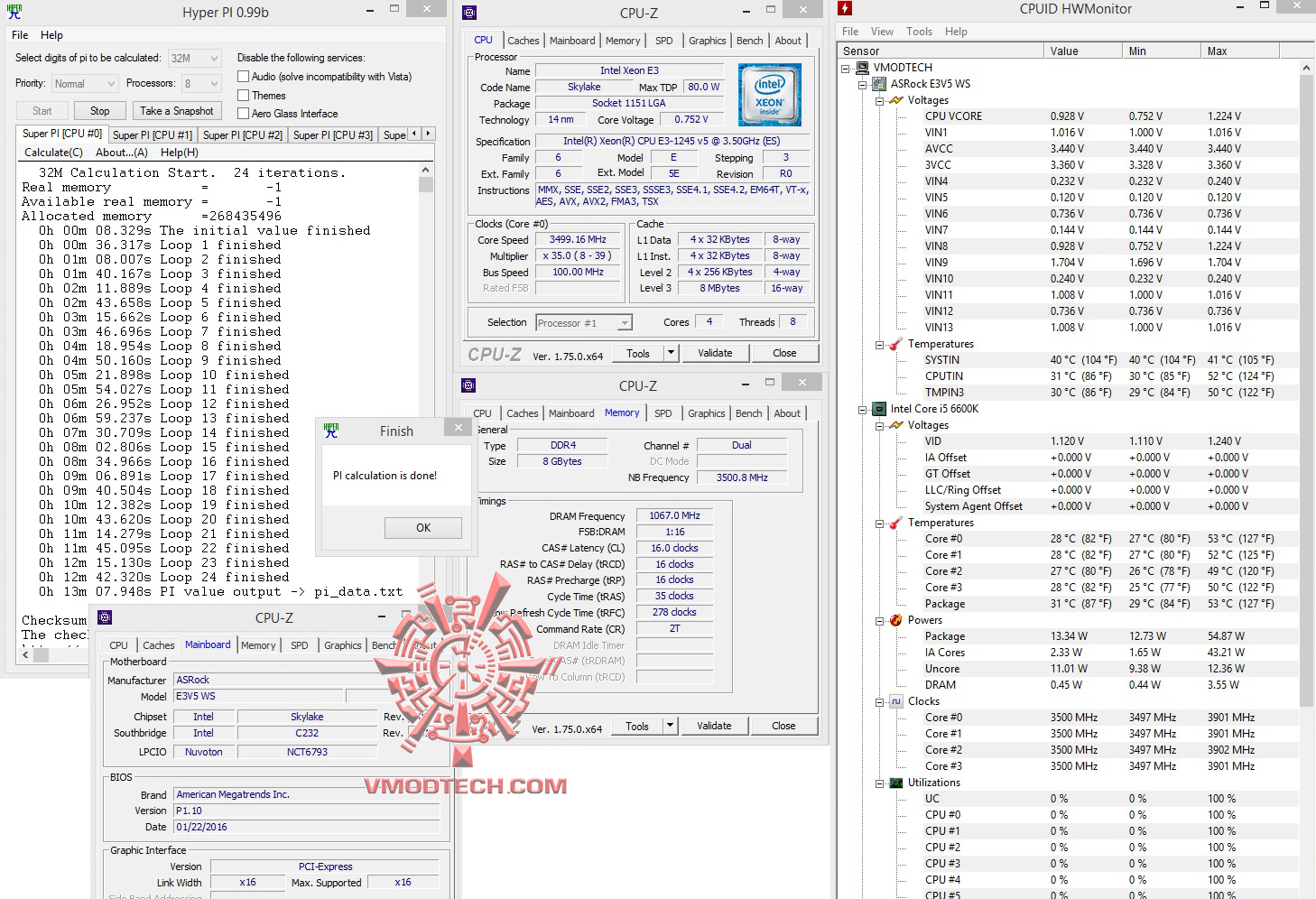Screen dimensions: 1316x899
Task: Select the ASRock E3V5 WS motherboard icon
Action: click(880, 84)
